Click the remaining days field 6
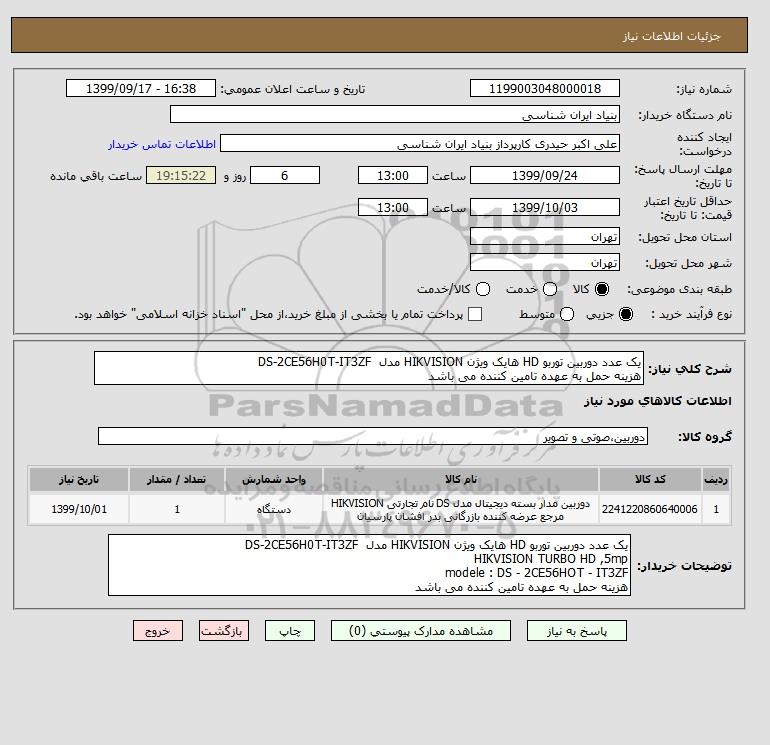Screen dimensions: 770x745 pos(285,175)
